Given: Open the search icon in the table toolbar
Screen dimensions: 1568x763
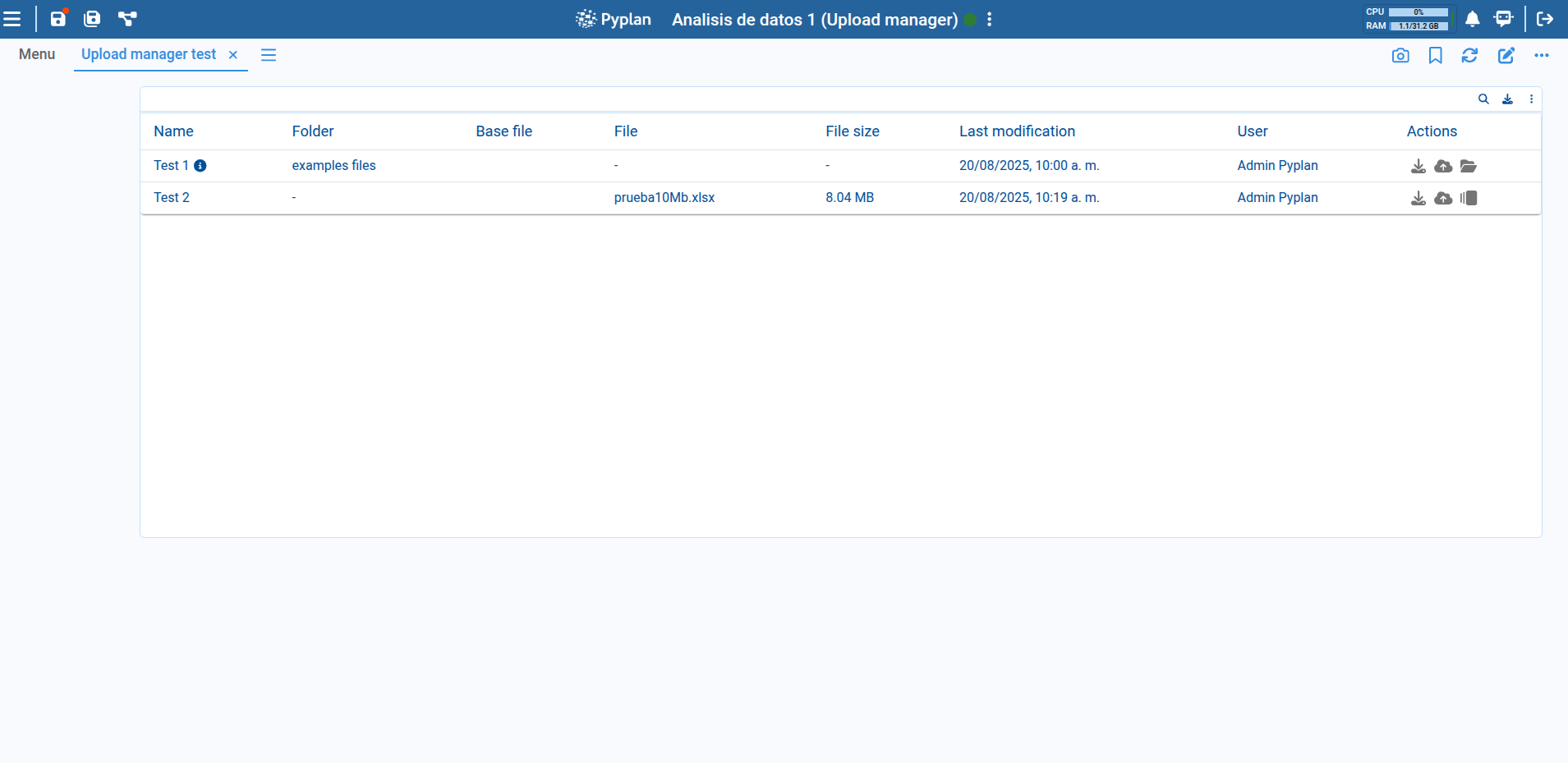Looking at the screenshot, I should click(1483, 99).
